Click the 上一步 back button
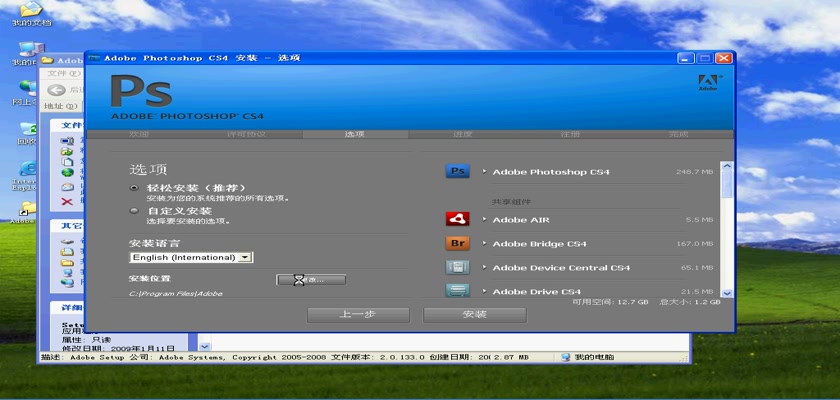Viewport: 840px width, 400px height. click(x=358, y=315)
